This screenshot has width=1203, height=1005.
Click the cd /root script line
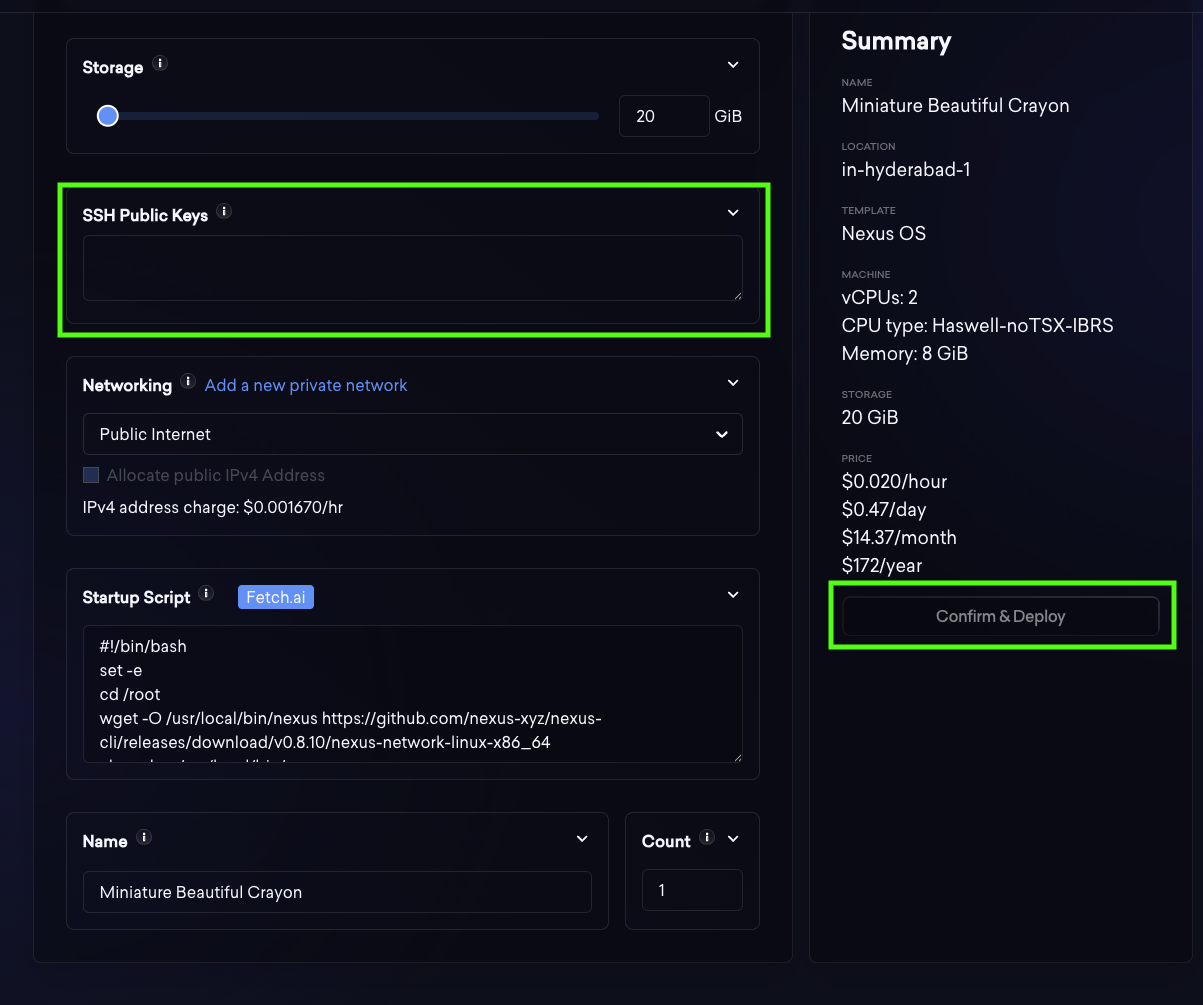point(130,694)
